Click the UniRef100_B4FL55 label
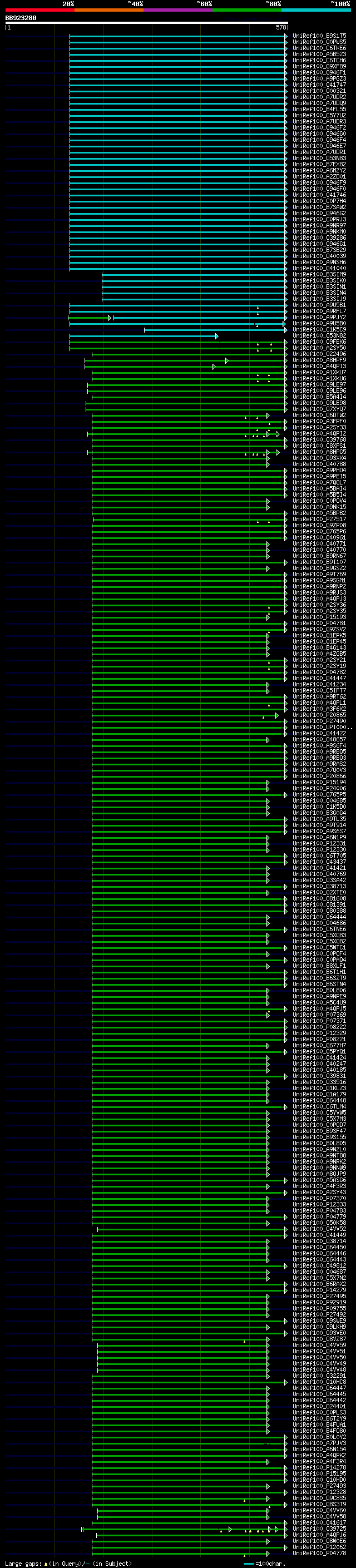The height and width of the screenshot is (1568, 356). 319,110
